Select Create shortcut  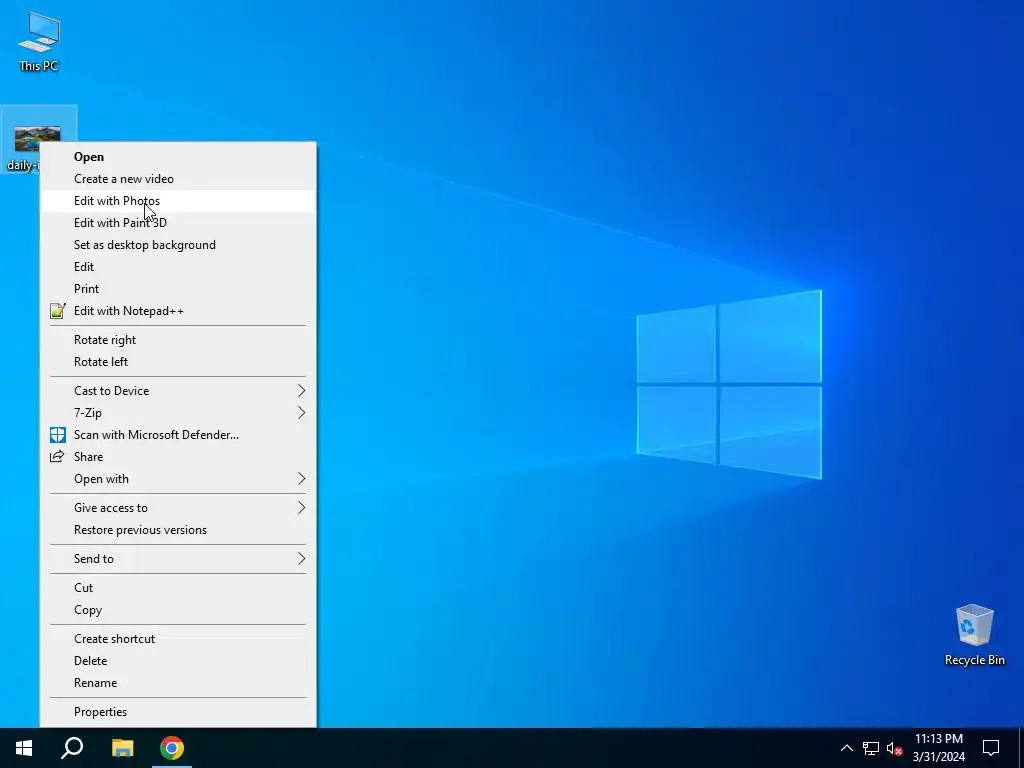tap(178, 639)
